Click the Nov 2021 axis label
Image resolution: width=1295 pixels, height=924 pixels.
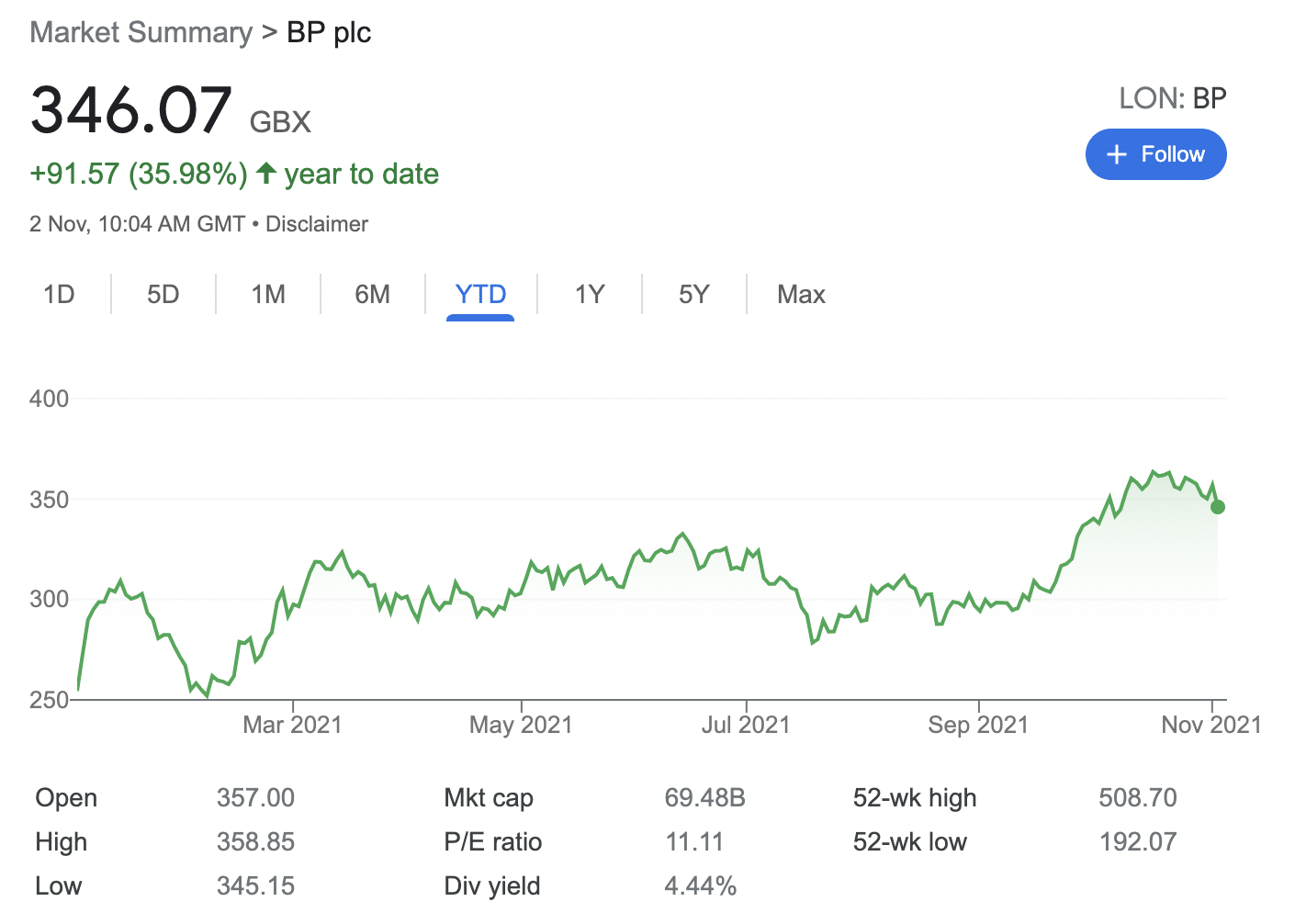point(1211,726)
